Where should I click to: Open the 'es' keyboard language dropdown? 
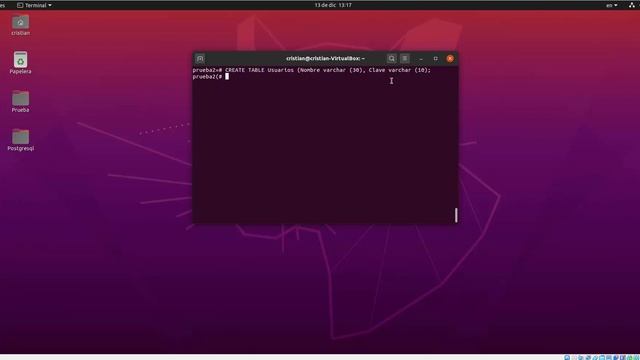click(611, 5)
